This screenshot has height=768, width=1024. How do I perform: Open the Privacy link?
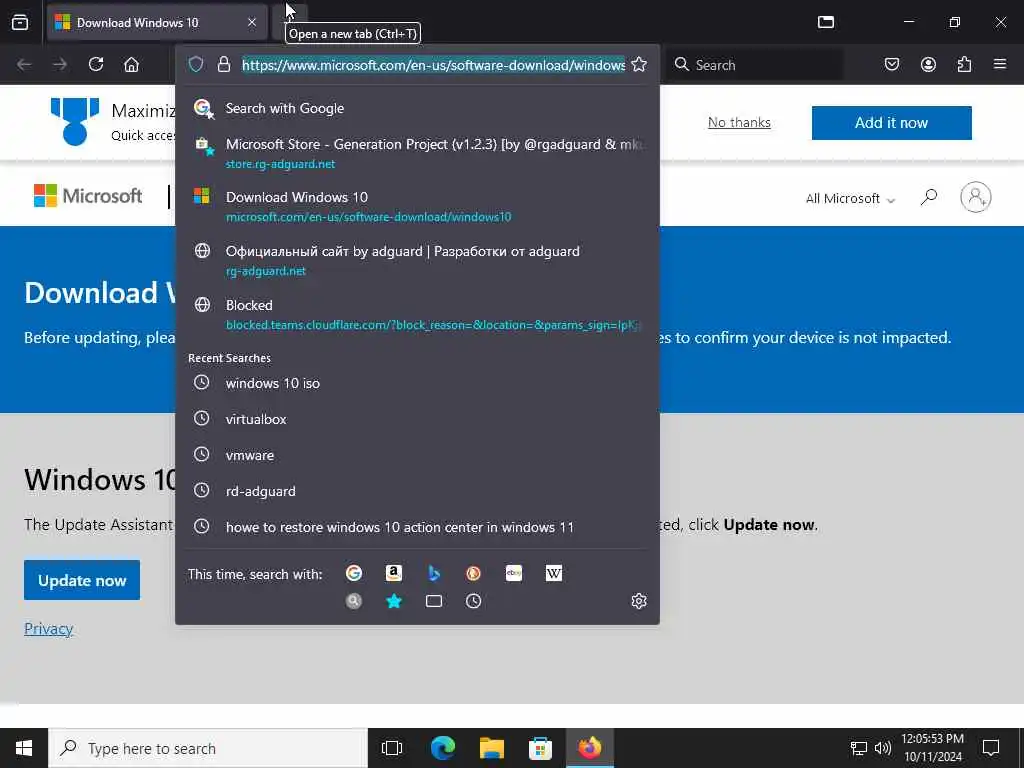(48, 628)
